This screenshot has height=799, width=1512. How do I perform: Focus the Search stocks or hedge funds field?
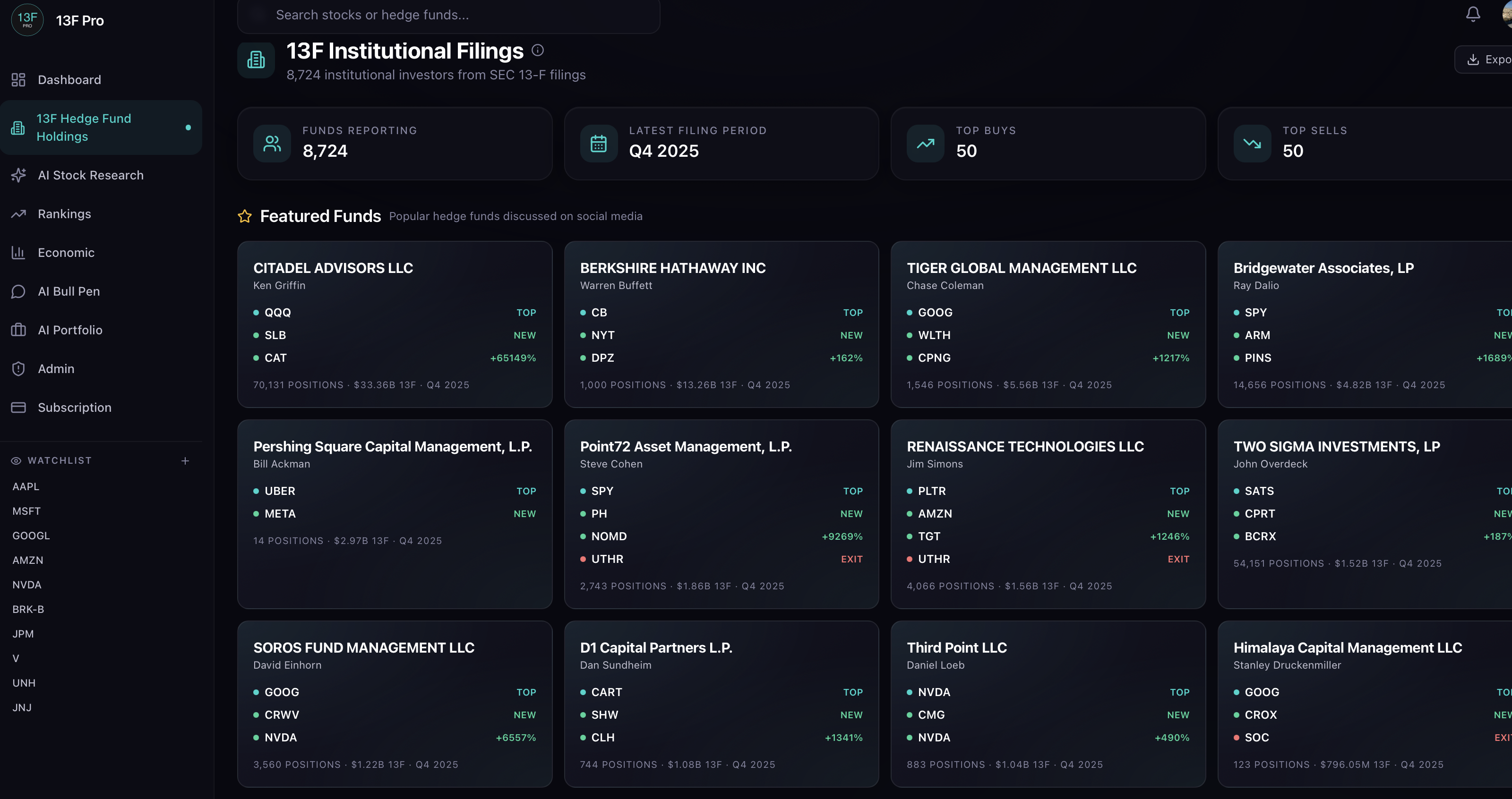click(x=448, y=15)
